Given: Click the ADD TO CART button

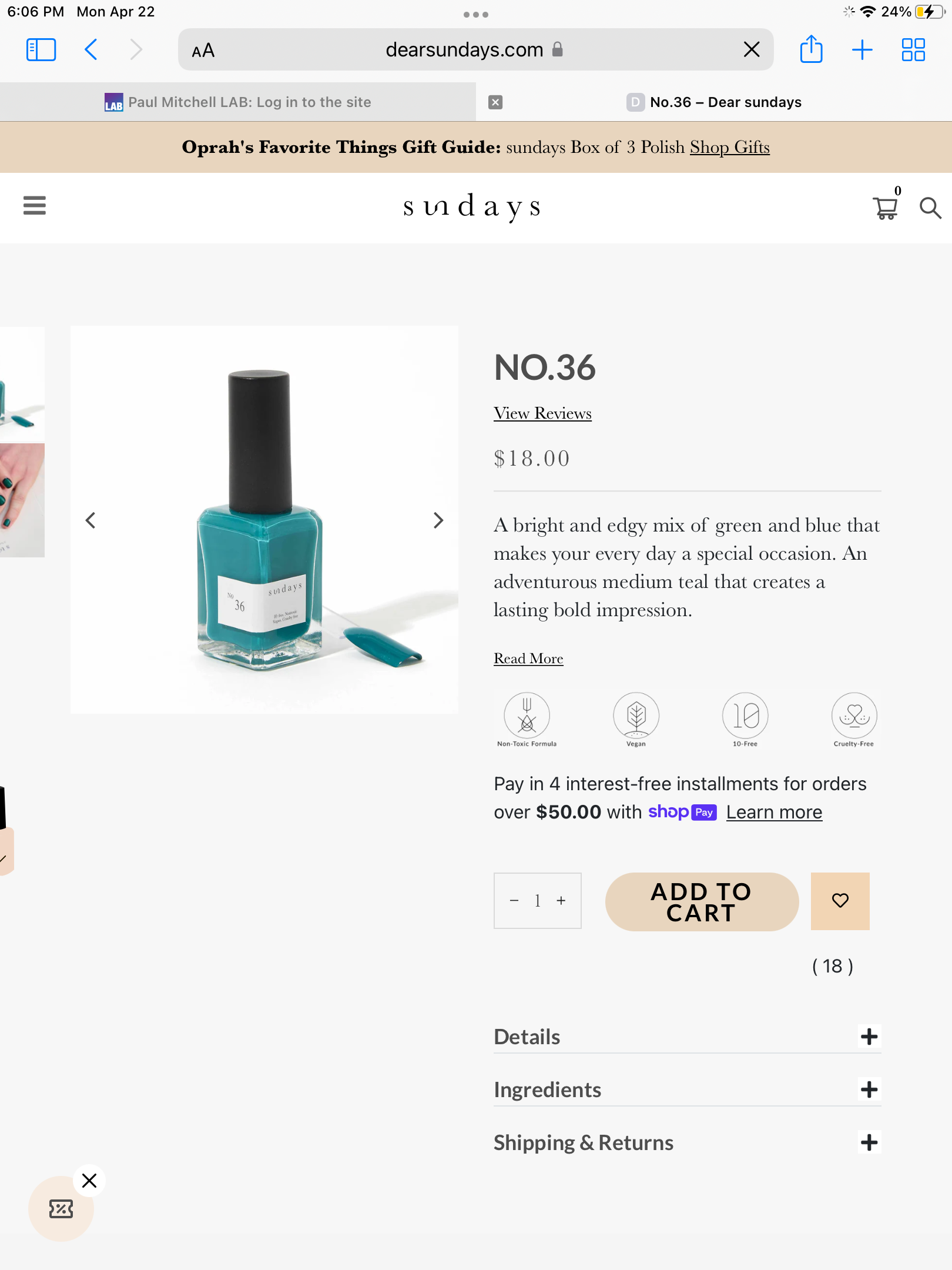Looking at the screenshot, I should [x=702, y=902].
